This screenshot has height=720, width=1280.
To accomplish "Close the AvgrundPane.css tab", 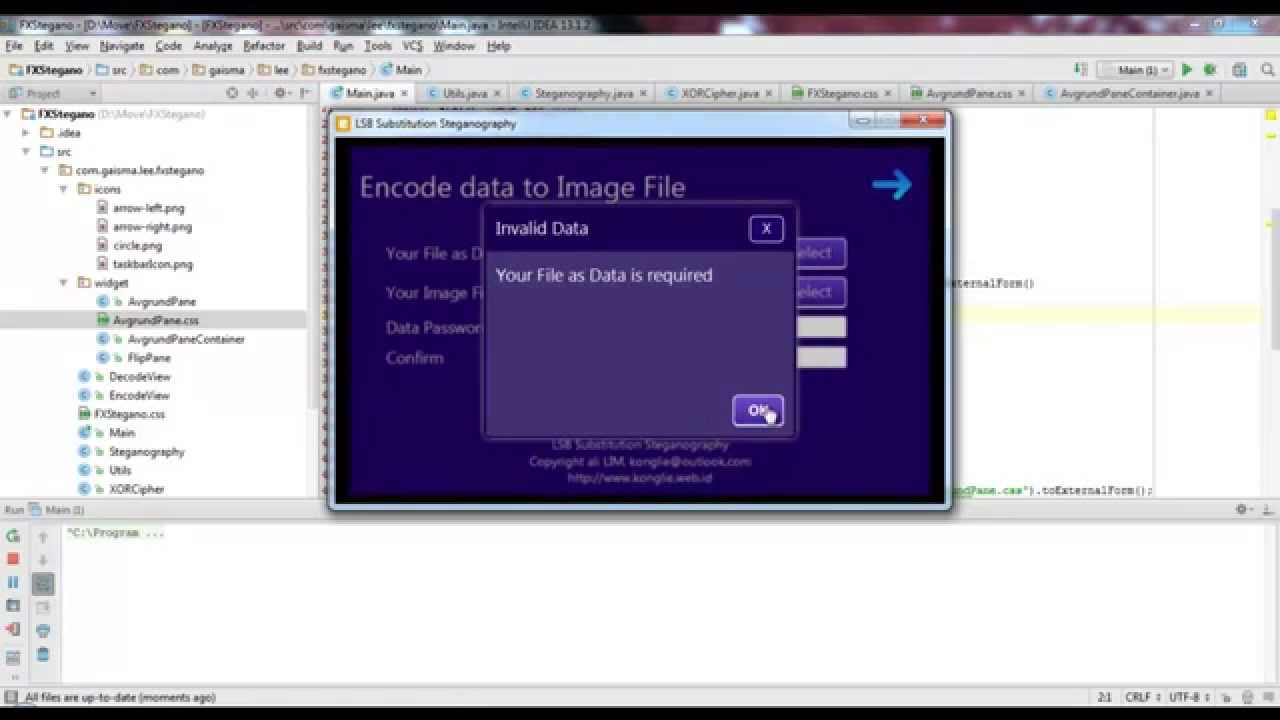I will pos(1023,93).
